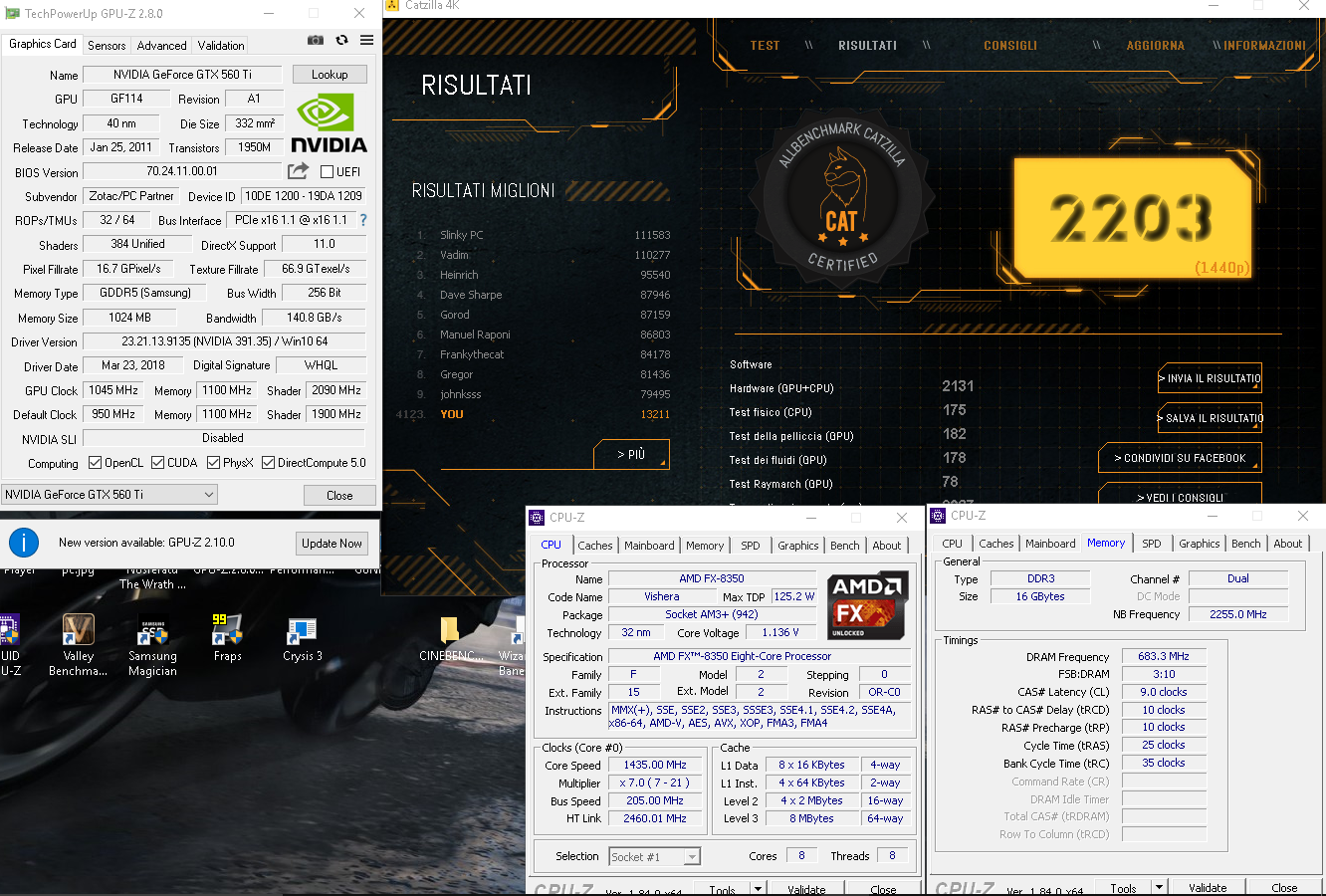The height and width of the screenshot is (896, 1326).
Task: Click the DRAM Frequency value 683.3 MHz
Action: 1164,657
